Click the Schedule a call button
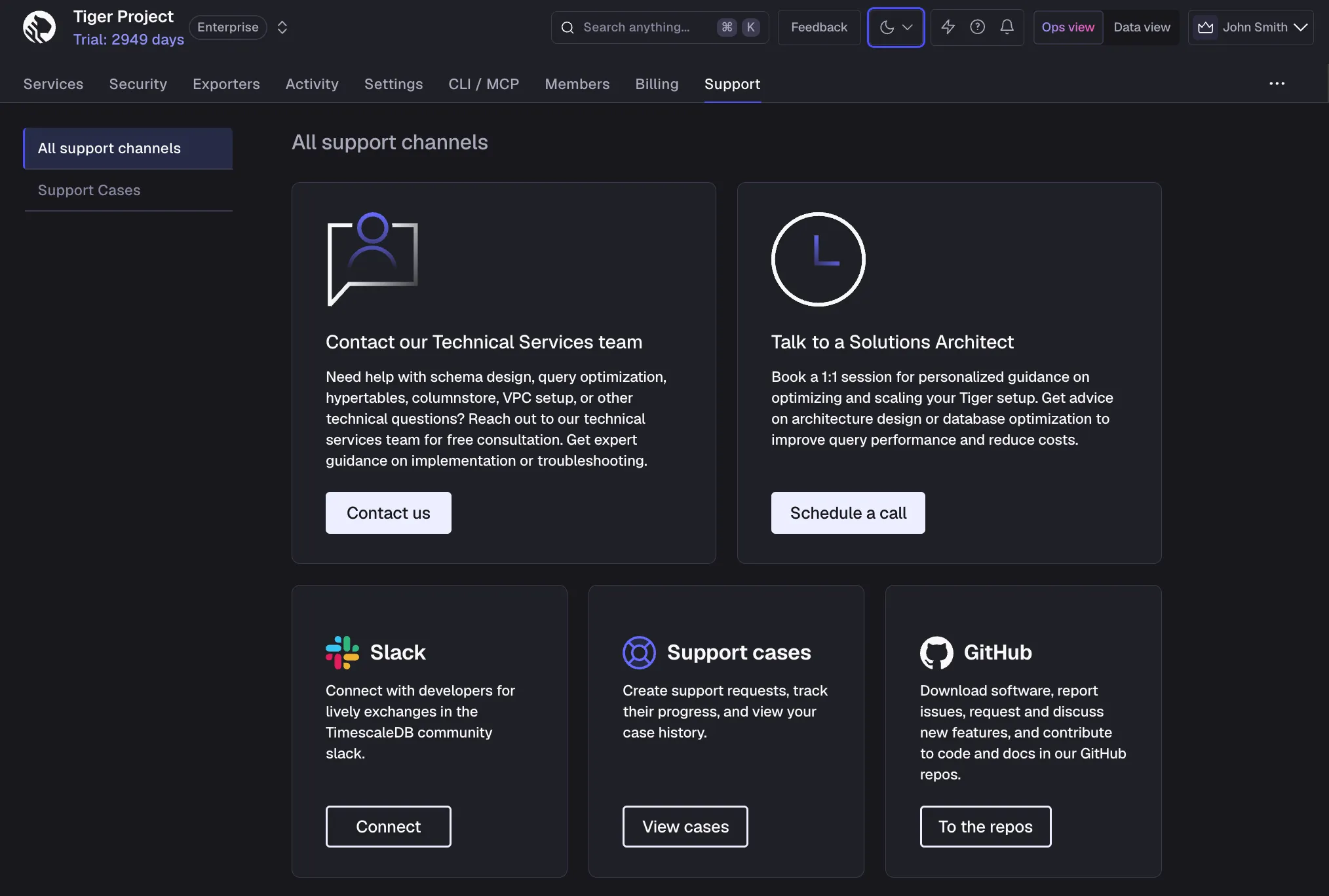 point(848,513)
